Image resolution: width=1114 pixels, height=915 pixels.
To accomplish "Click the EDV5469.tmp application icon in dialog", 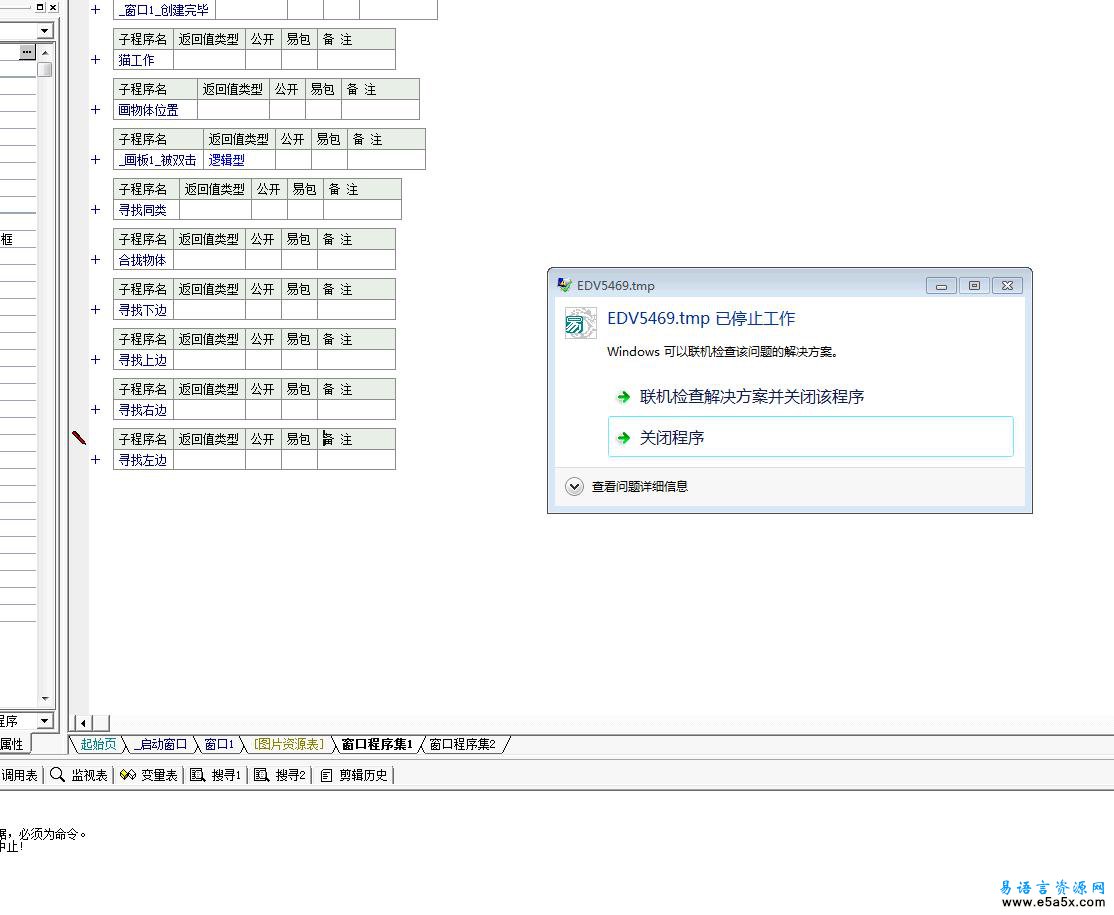I will click(580, 324).
